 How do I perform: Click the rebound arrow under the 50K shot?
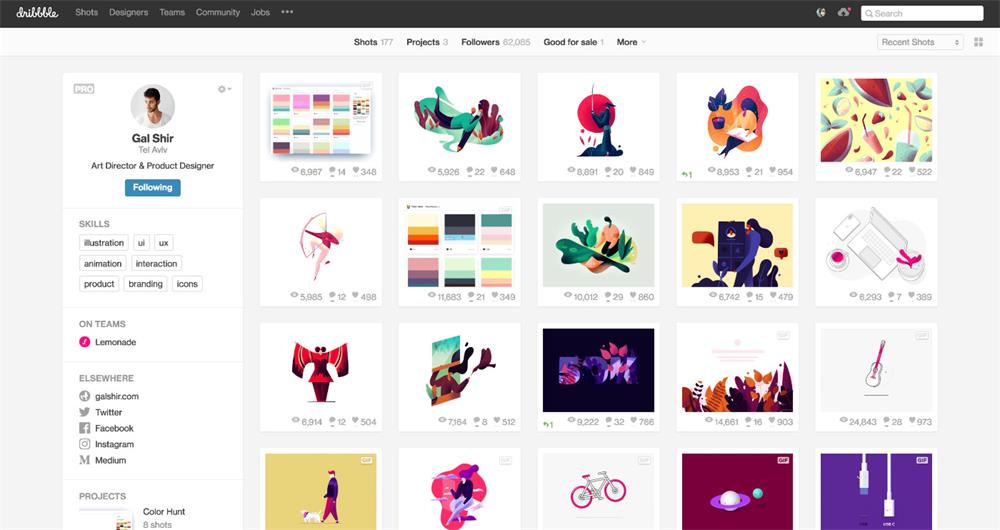[547, 424]
